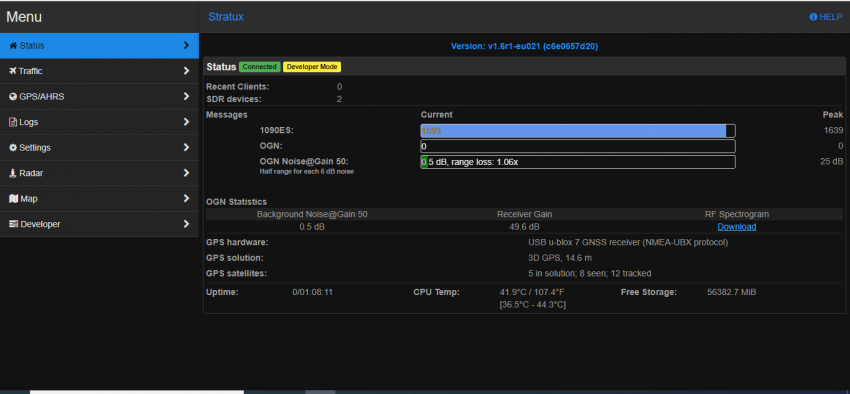
Task: Click the Recent Clients label
Action: point(237,87)
